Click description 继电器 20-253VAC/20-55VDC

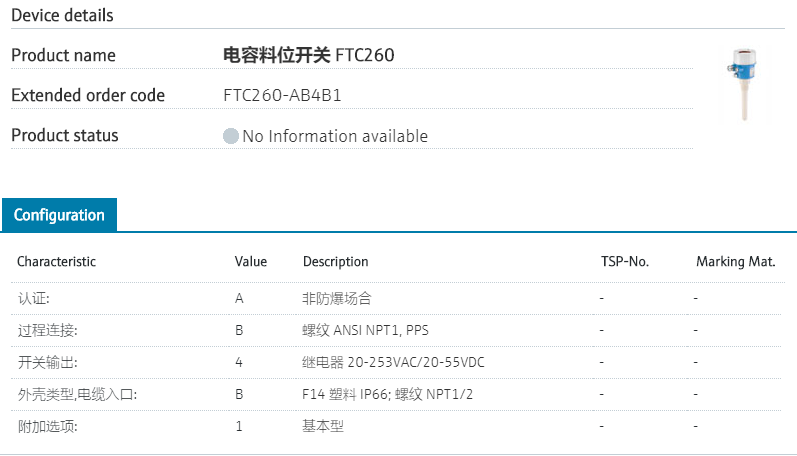point(393,362)
